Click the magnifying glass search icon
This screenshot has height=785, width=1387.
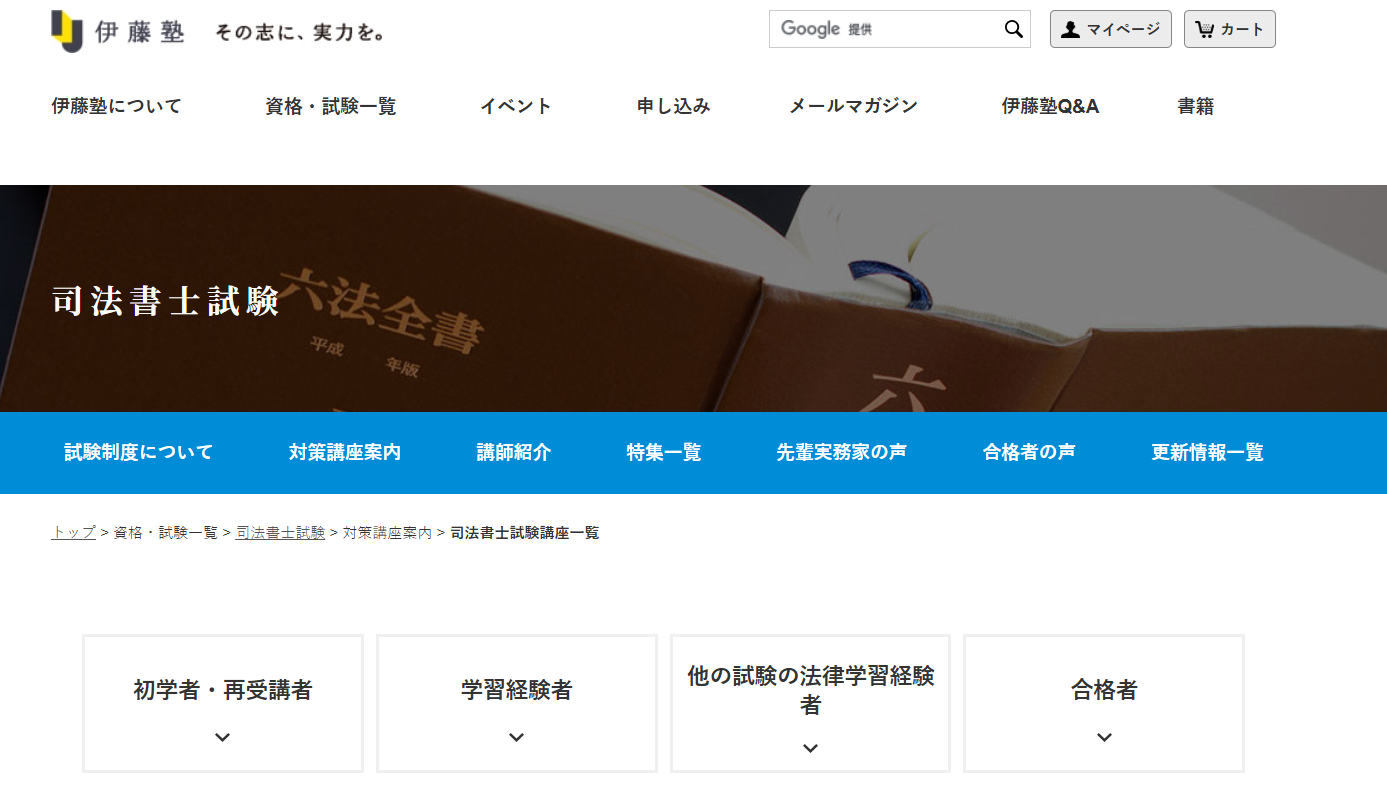1013,29
